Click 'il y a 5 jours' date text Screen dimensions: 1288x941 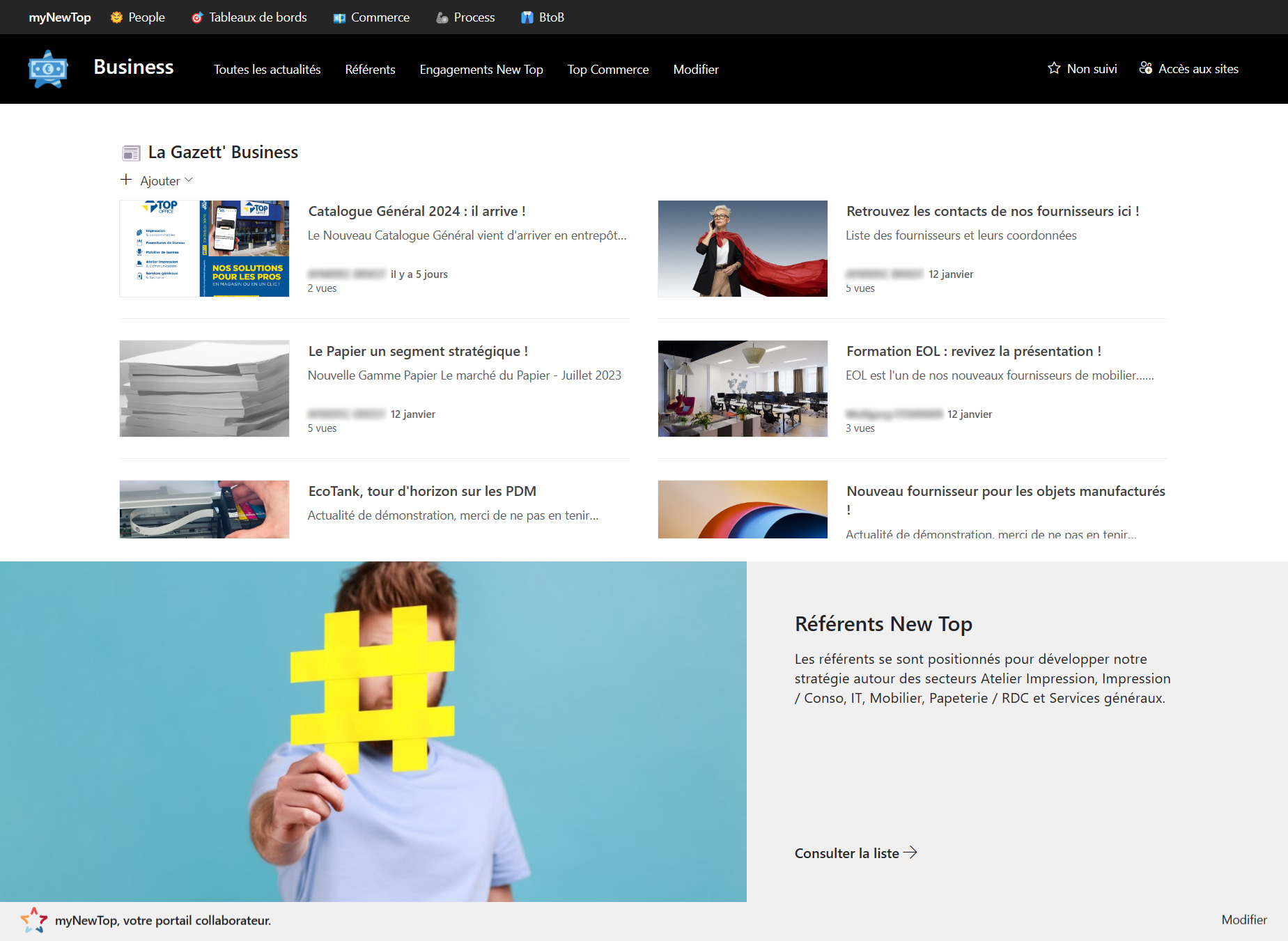point(419,274)
